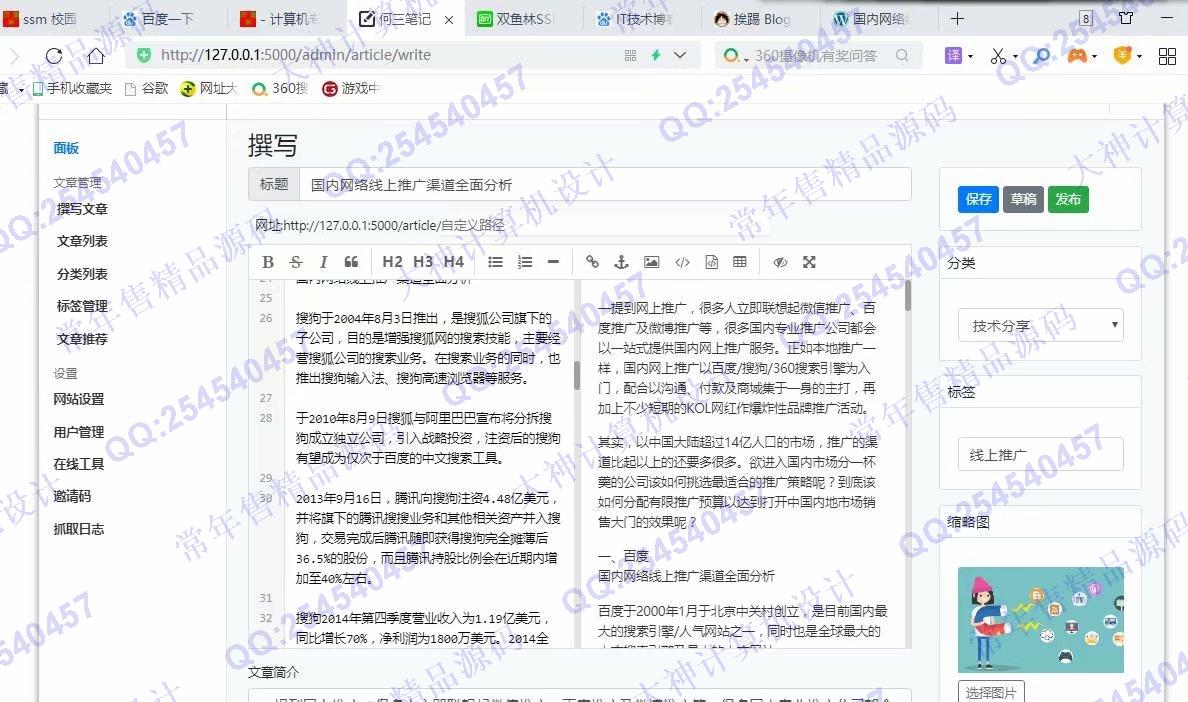The height and width of the screenshot is (702, 1188).
Task: Apply the H2 heading style
Action: click(x=392, y=262)
